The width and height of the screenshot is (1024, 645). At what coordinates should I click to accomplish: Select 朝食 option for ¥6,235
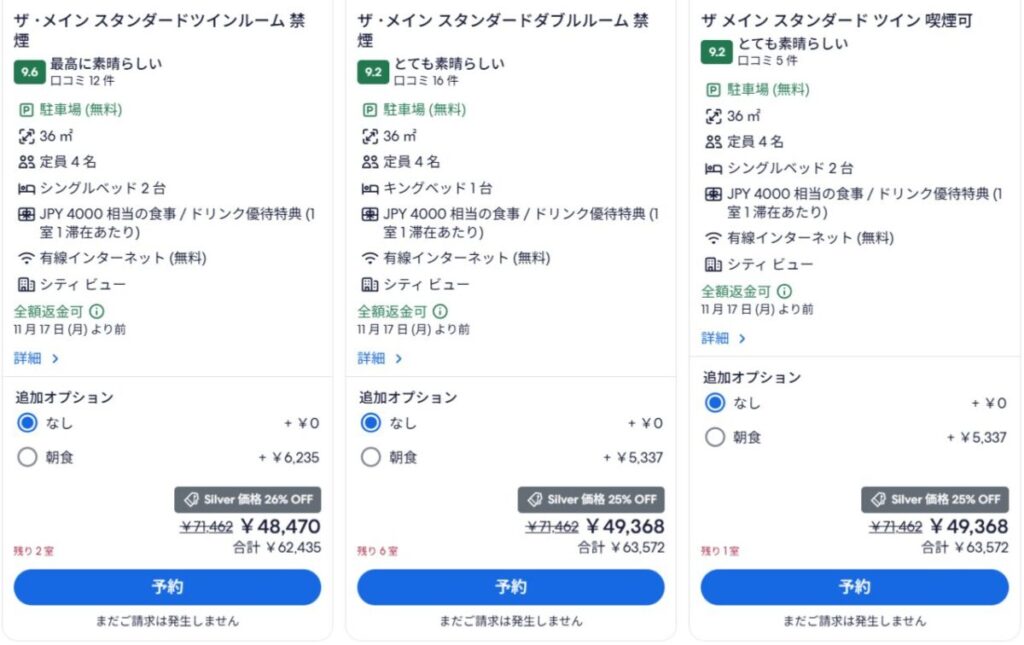pos(27,457)
